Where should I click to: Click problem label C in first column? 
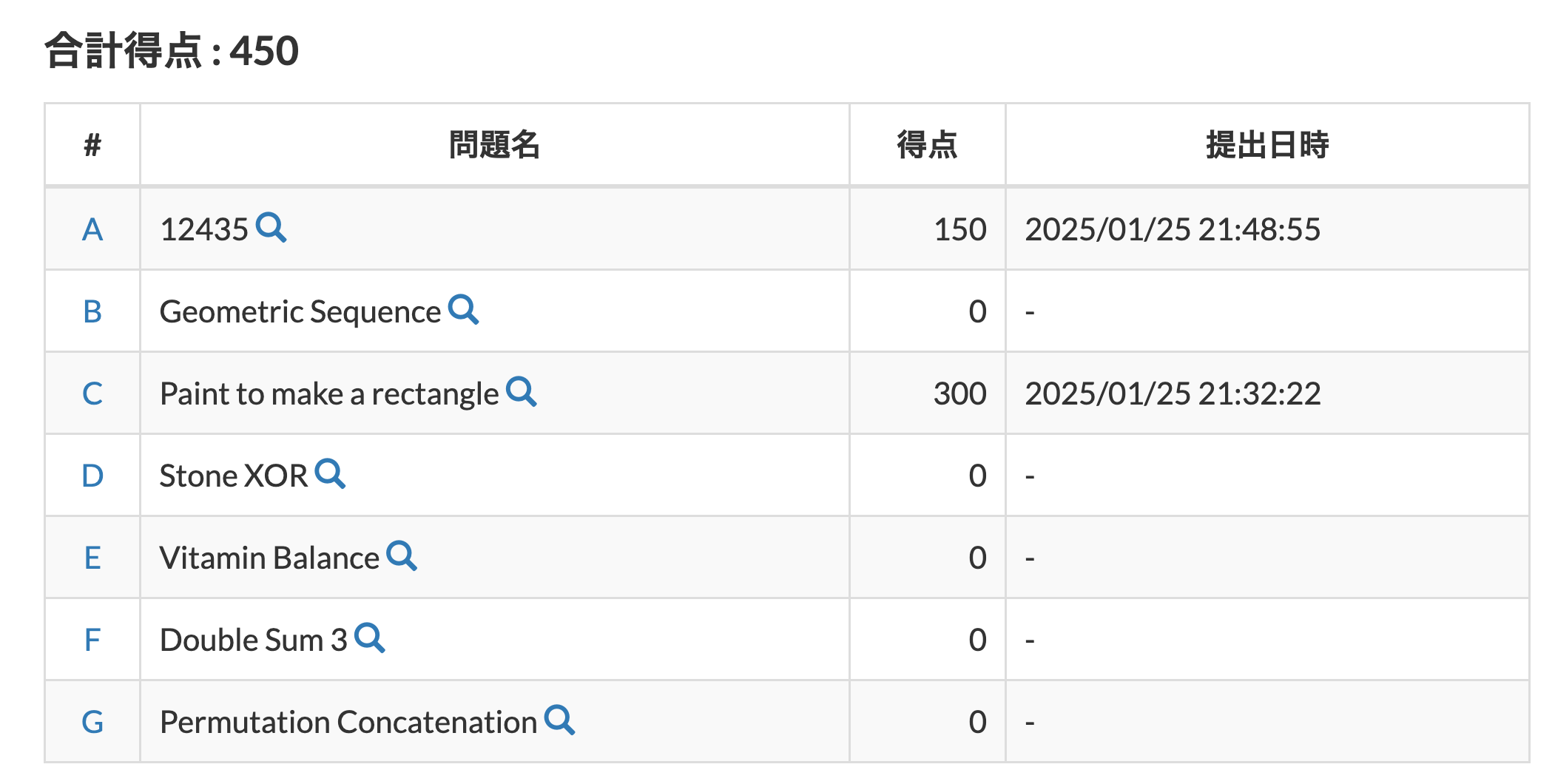click(x=92, y=393)
